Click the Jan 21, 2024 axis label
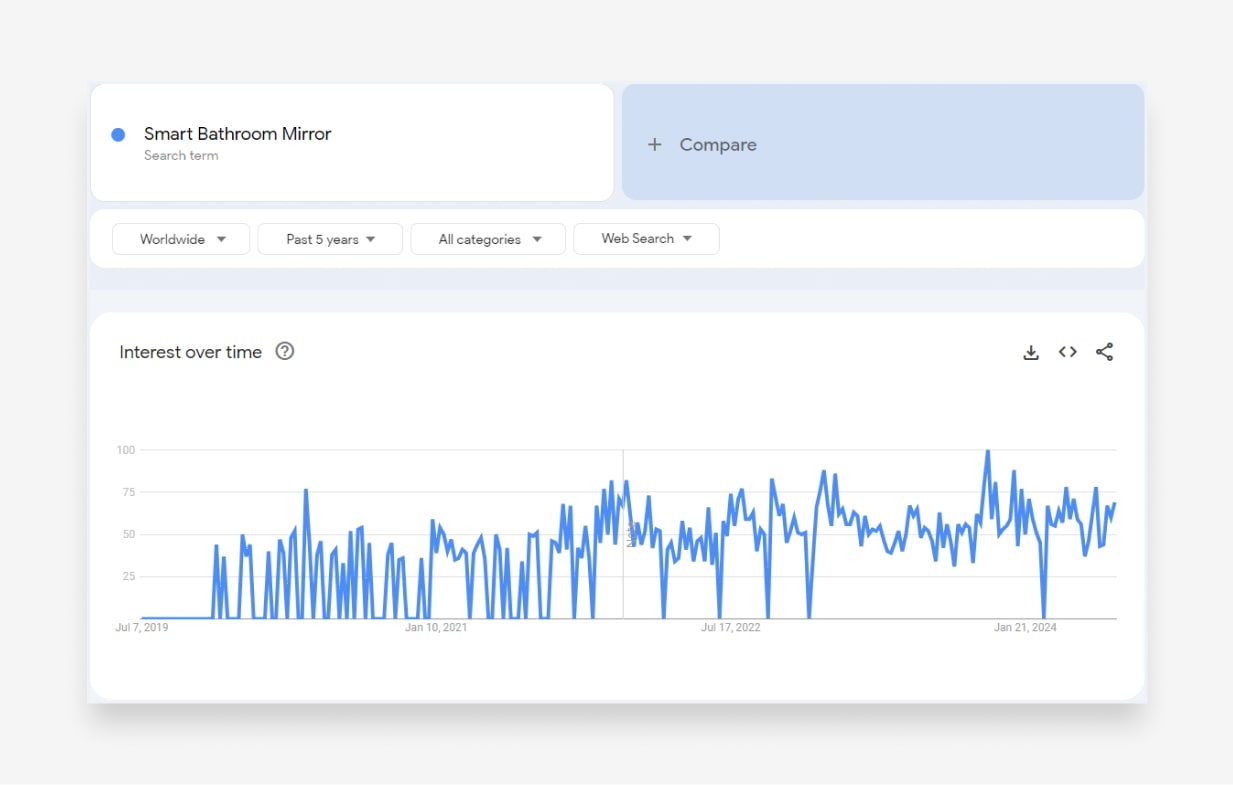This screenshot has width=1233, height=785. click(x=1025, y=628)
